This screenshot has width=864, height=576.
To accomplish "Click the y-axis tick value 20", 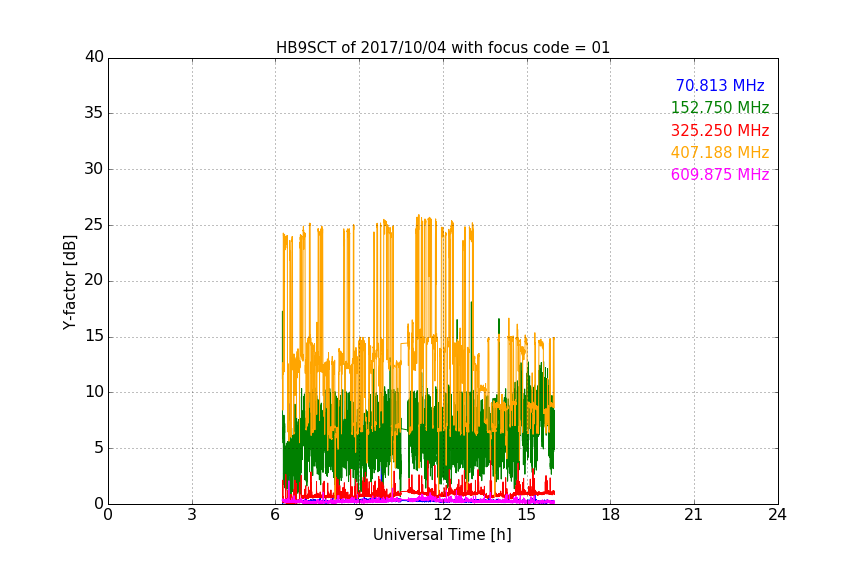I will 94,280.
